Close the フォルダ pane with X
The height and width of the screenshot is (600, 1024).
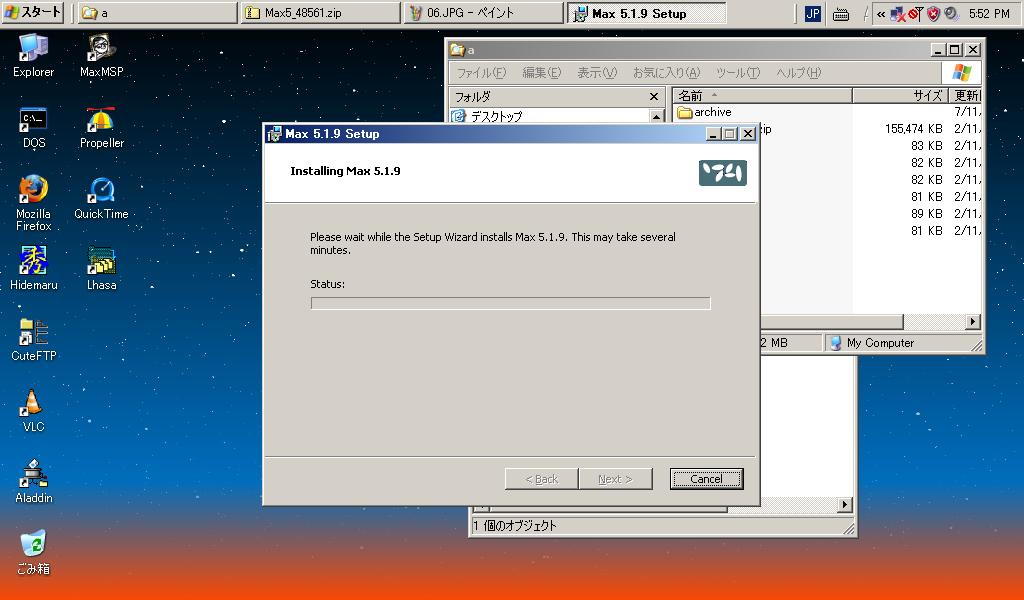654,97
